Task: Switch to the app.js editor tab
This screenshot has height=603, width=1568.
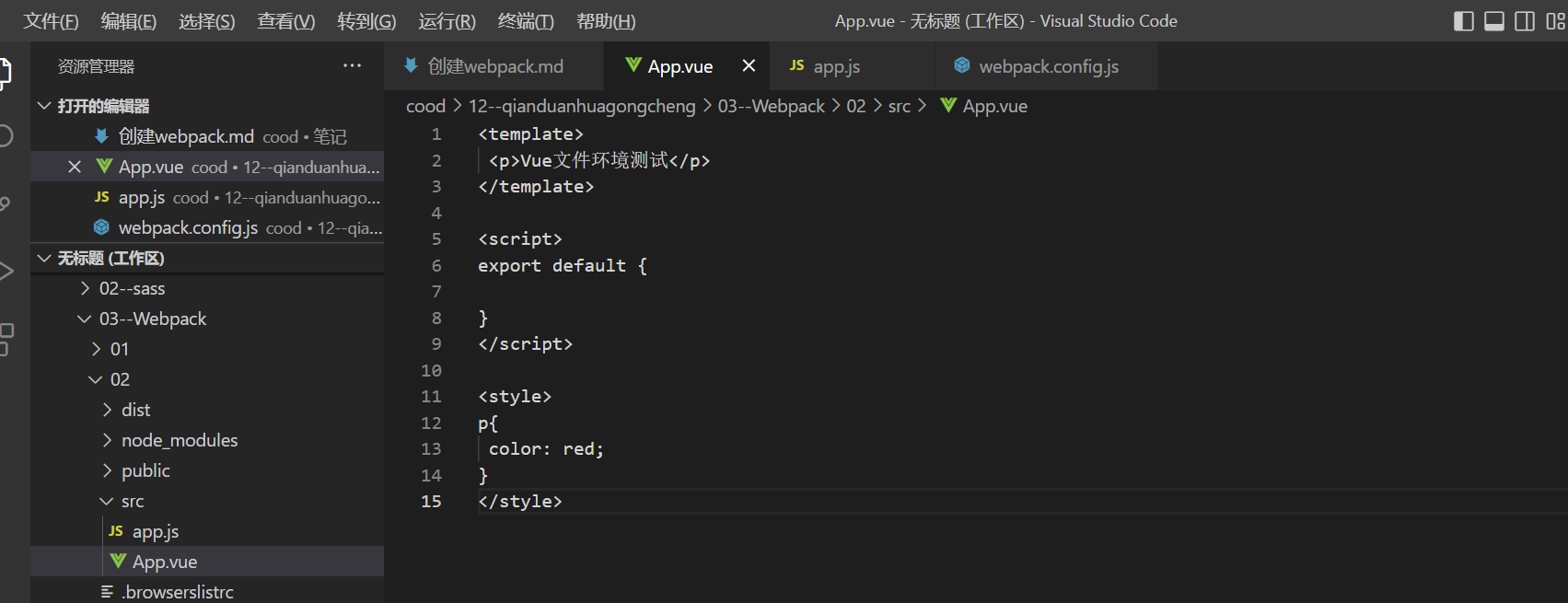Action: pyautogui.click(x=853, y=66)
